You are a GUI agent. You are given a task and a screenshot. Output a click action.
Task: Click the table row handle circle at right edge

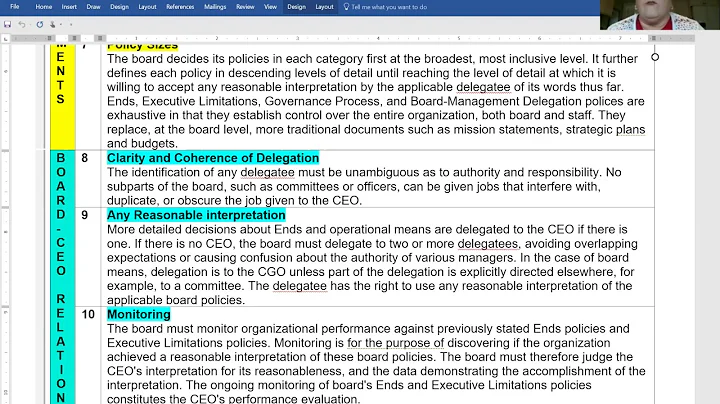pyautogui.click(x=655, y=57)
